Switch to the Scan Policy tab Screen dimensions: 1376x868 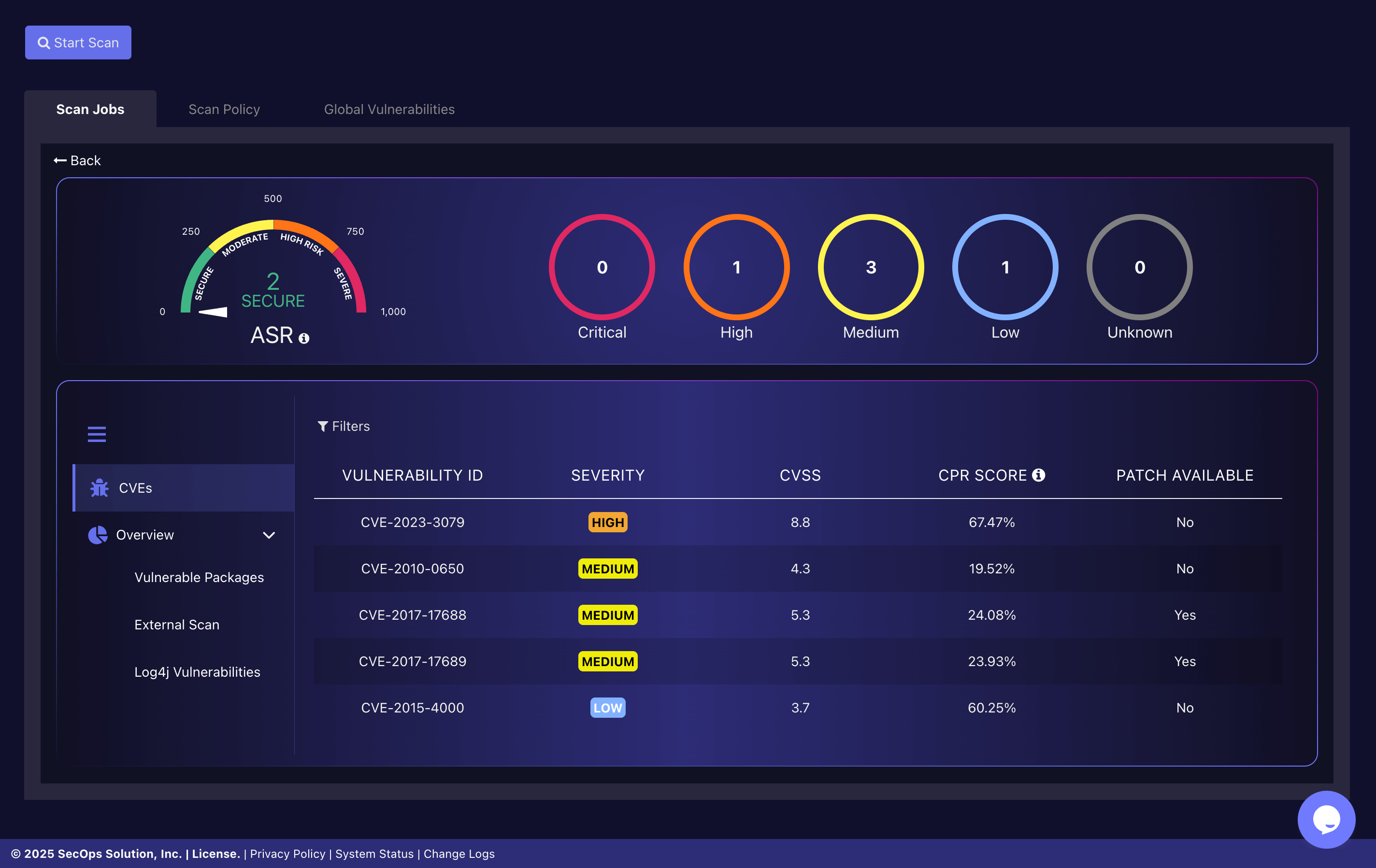224,109
